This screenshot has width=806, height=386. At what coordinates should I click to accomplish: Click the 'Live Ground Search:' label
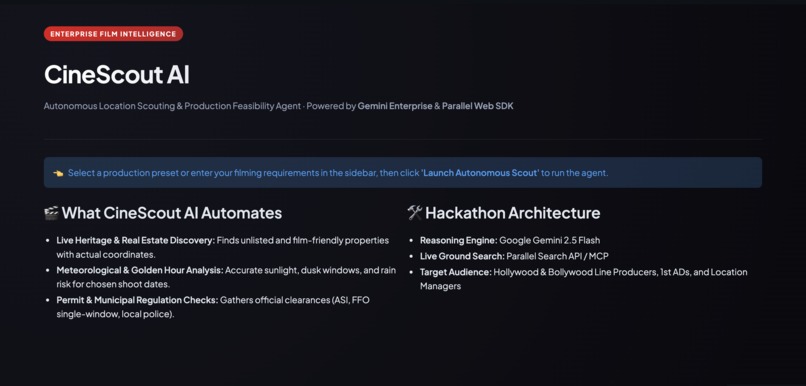pos(462,256)
